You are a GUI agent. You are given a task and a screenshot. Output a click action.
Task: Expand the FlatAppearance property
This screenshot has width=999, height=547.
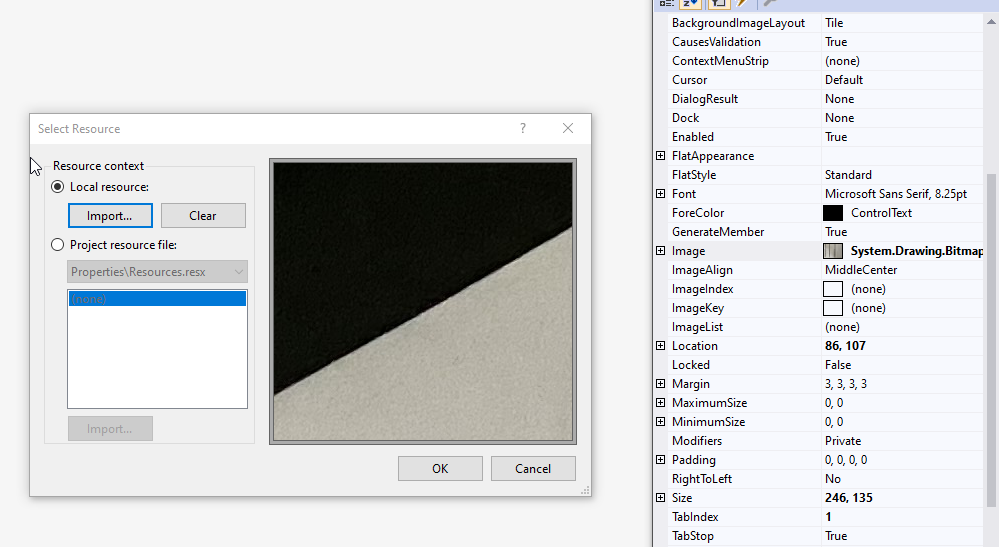tap(661, 155)
